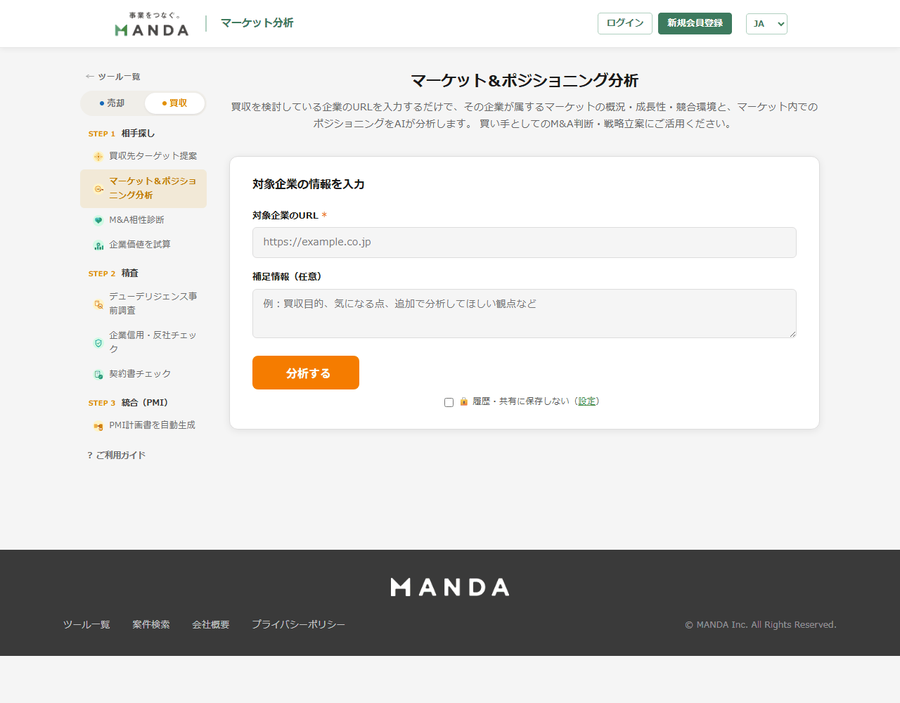The height and width of the screenshot is (703, 900).
Task: Focus the 補足情報 textarea
Action: [x=524, y=313]
